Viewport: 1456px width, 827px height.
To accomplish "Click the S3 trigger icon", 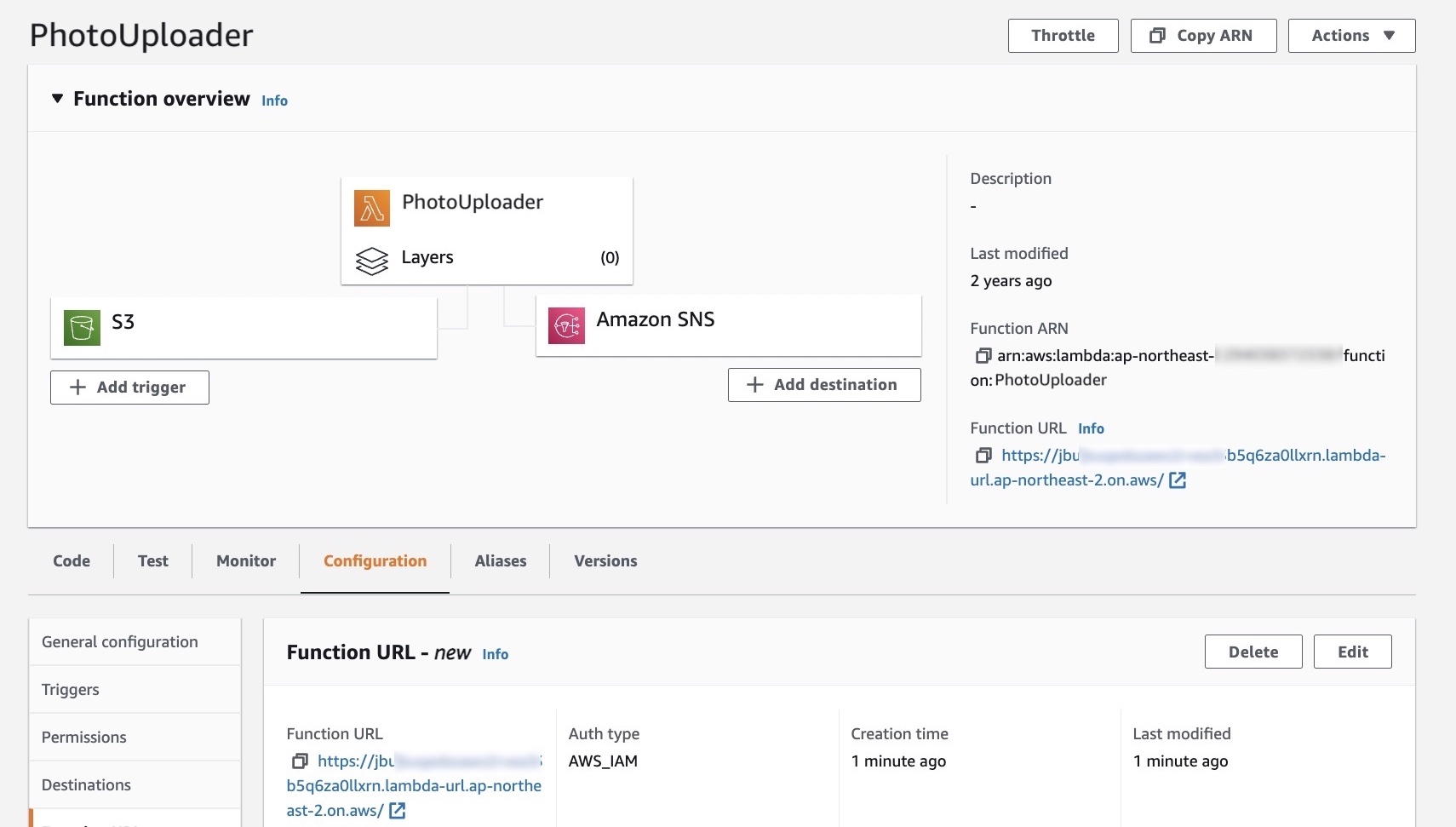I will (x=81, y=327).
